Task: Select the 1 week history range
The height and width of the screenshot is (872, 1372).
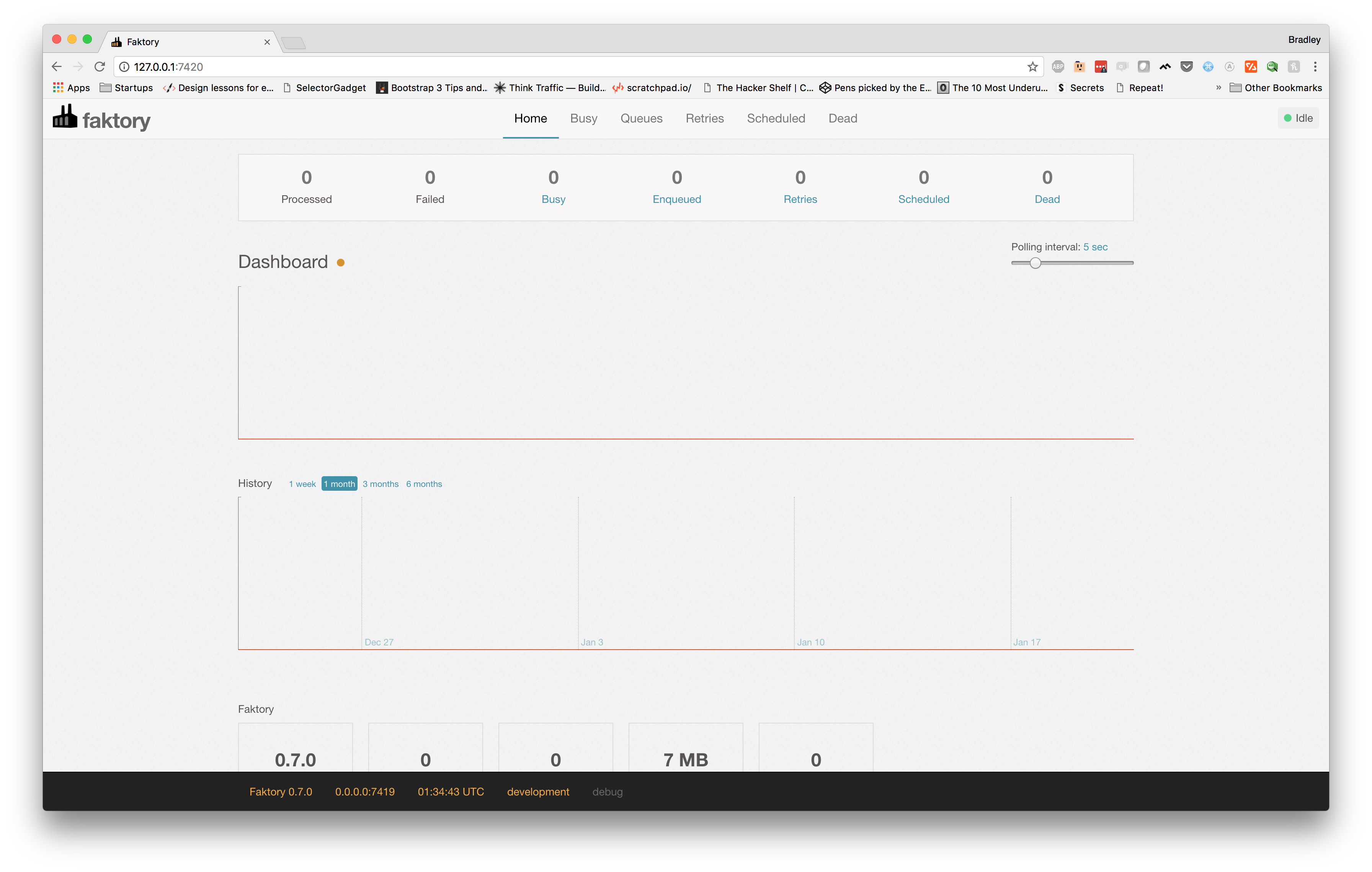Action: [302, 483]
